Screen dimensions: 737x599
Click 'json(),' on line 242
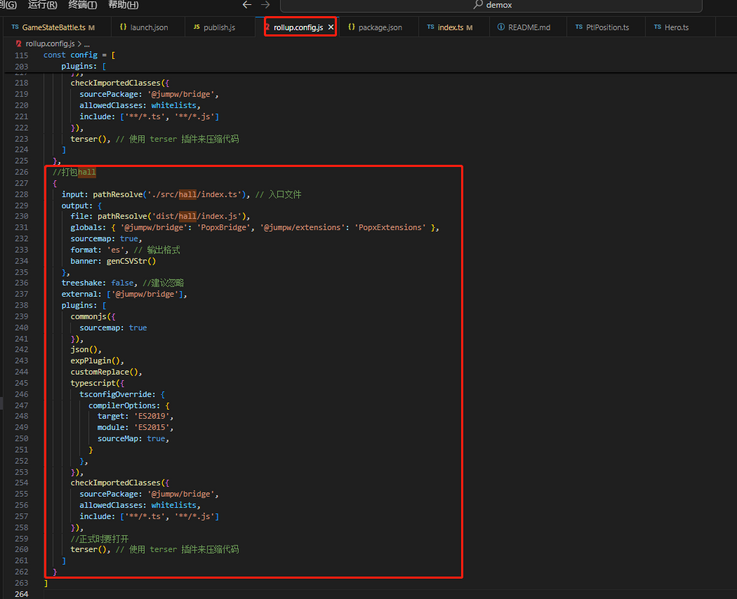[x=86, y=350]
